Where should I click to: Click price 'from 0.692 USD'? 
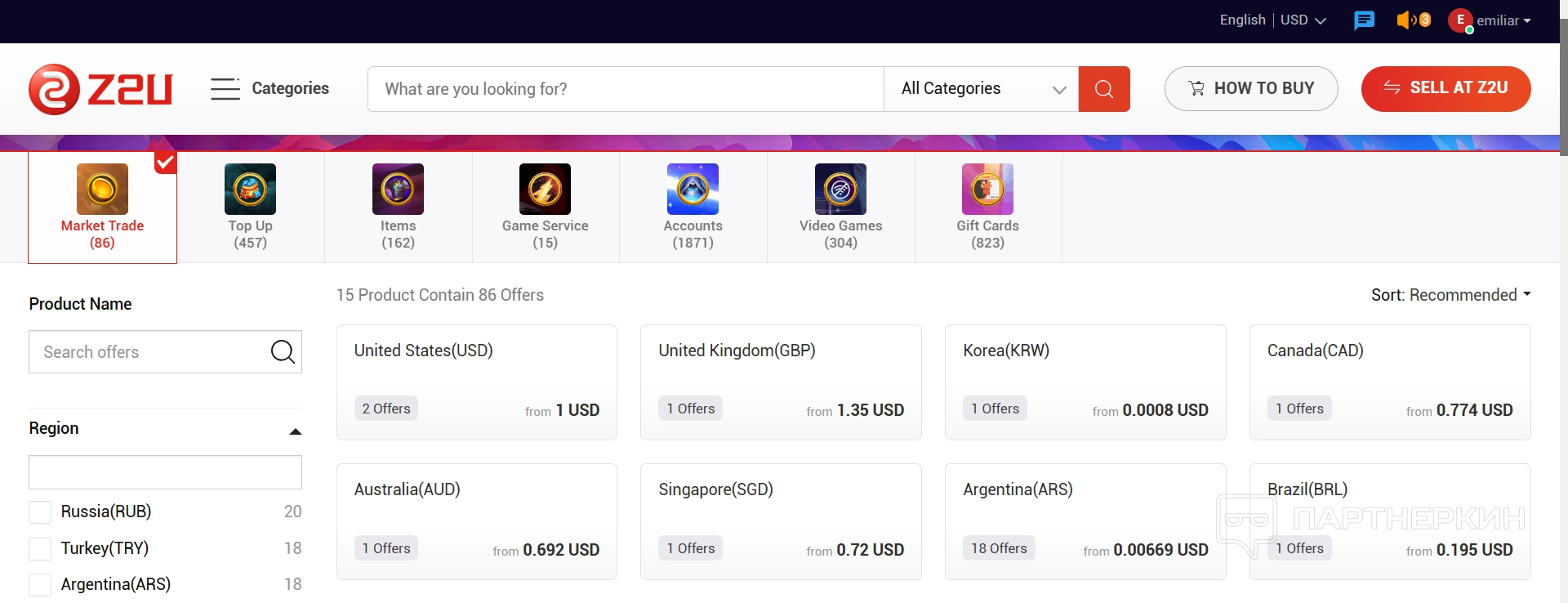coord(546,550)
